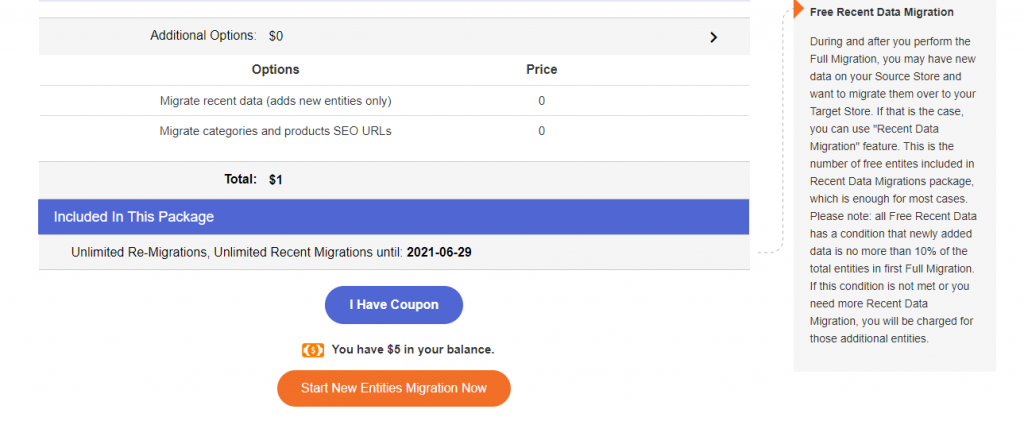Select the Options column header
The image size is (1024, 448).
tap(276, 70)
